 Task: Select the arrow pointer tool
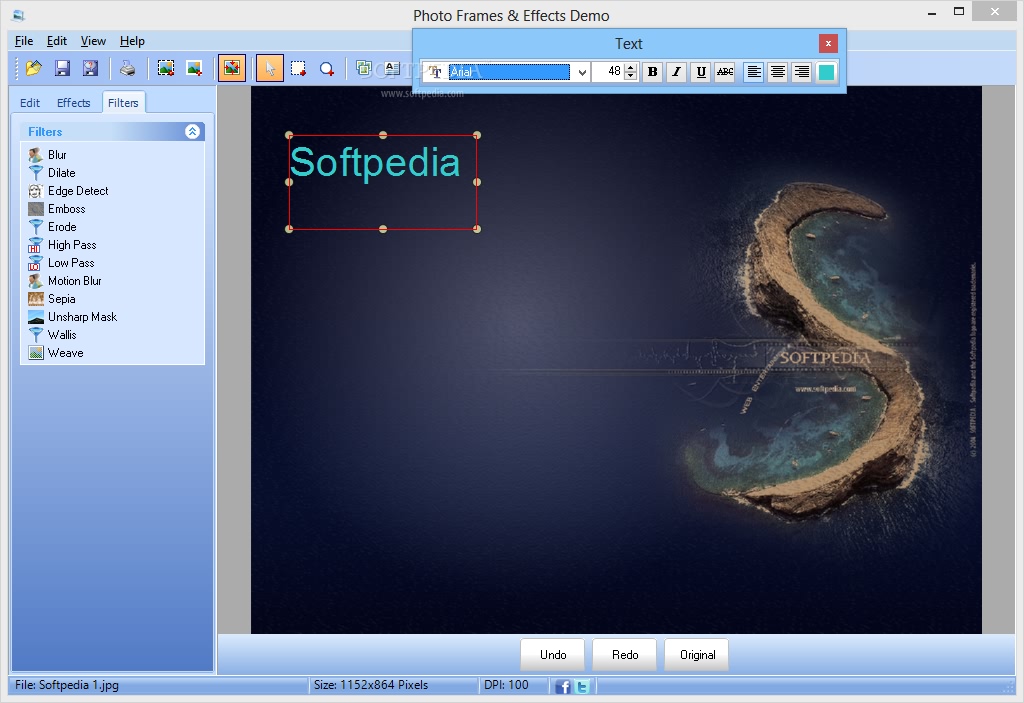(270, 68)
